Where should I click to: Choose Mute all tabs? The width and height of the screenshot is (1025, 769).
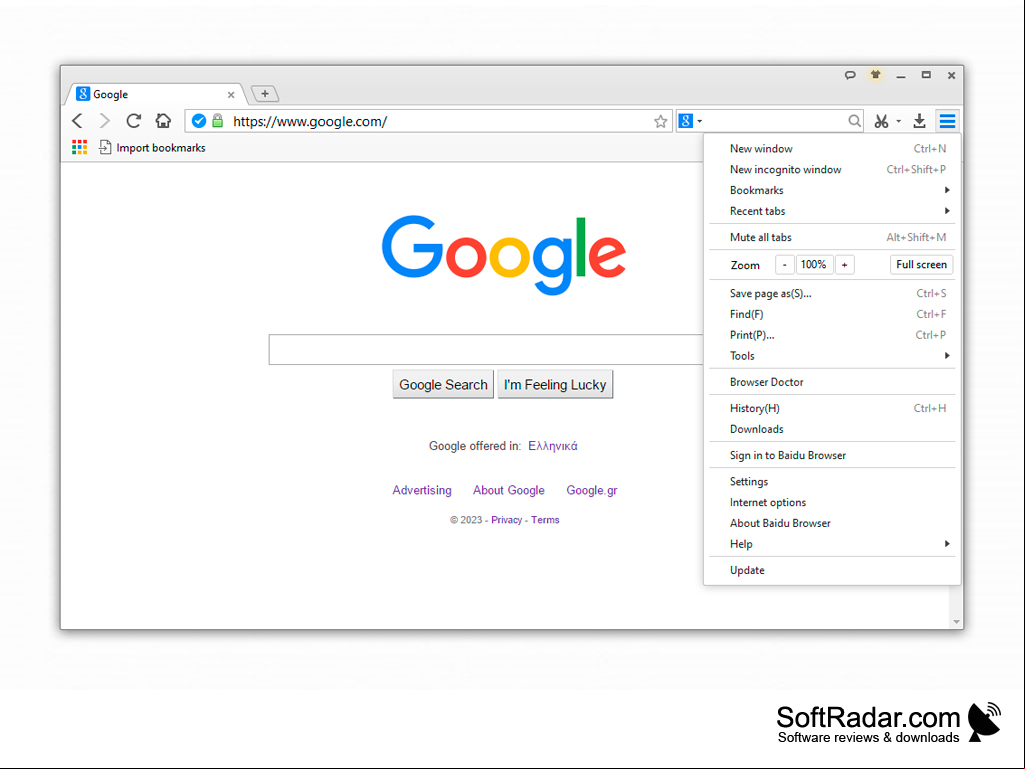832,237
